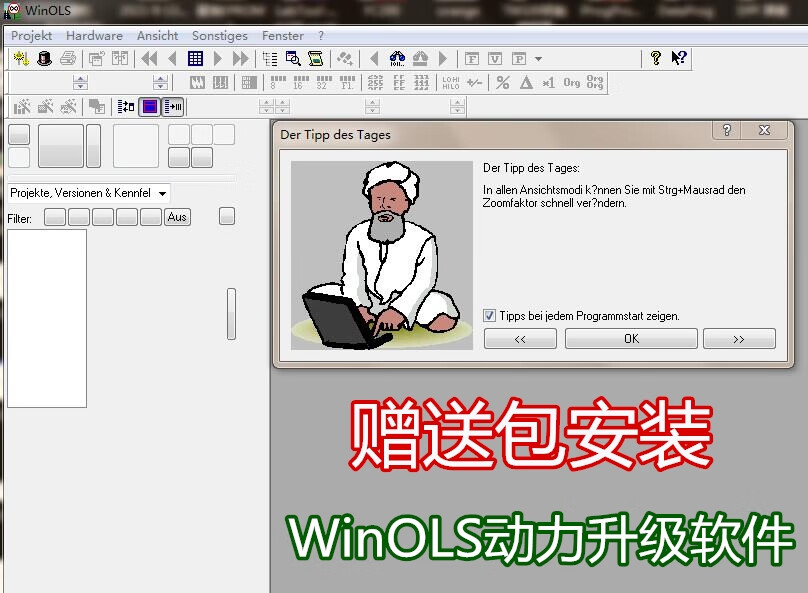Select the blue table grid view icon

[x=195, y=59]
